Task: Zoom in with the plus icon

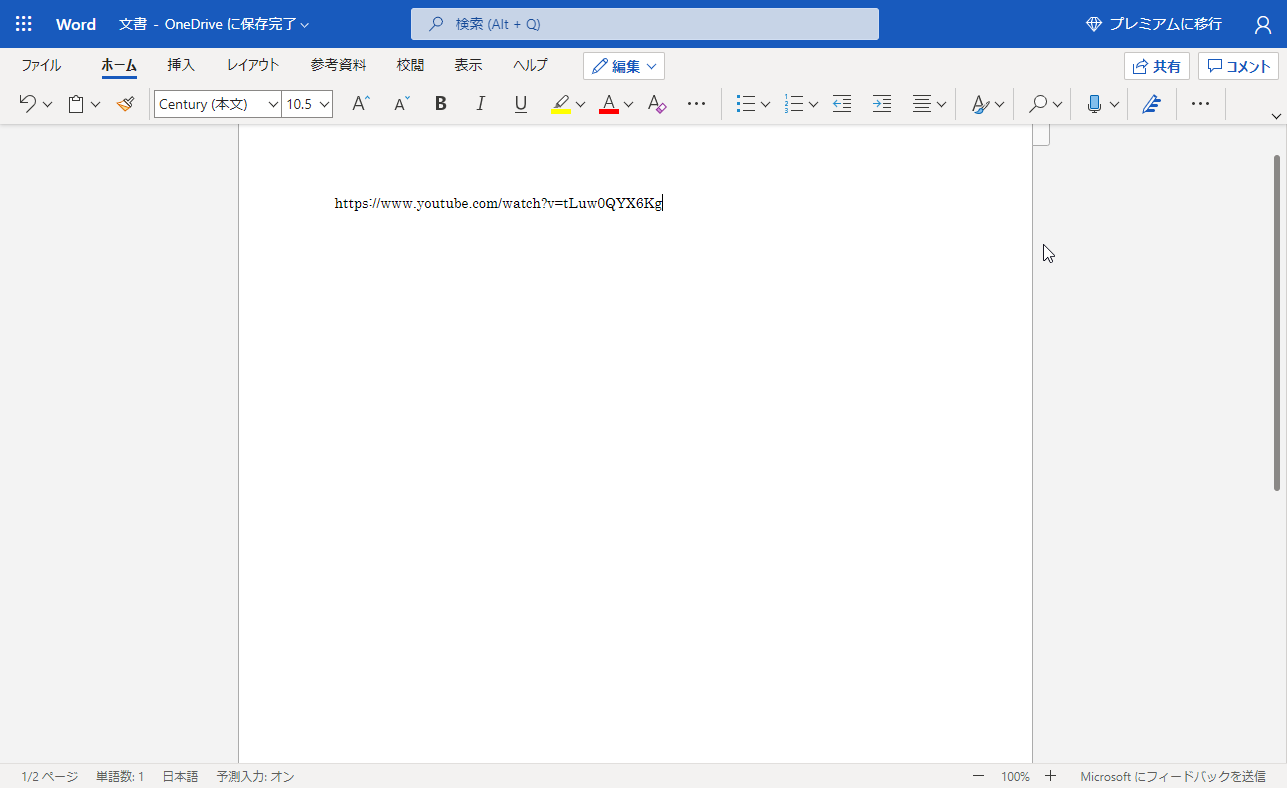Action: coord(1050,776)
